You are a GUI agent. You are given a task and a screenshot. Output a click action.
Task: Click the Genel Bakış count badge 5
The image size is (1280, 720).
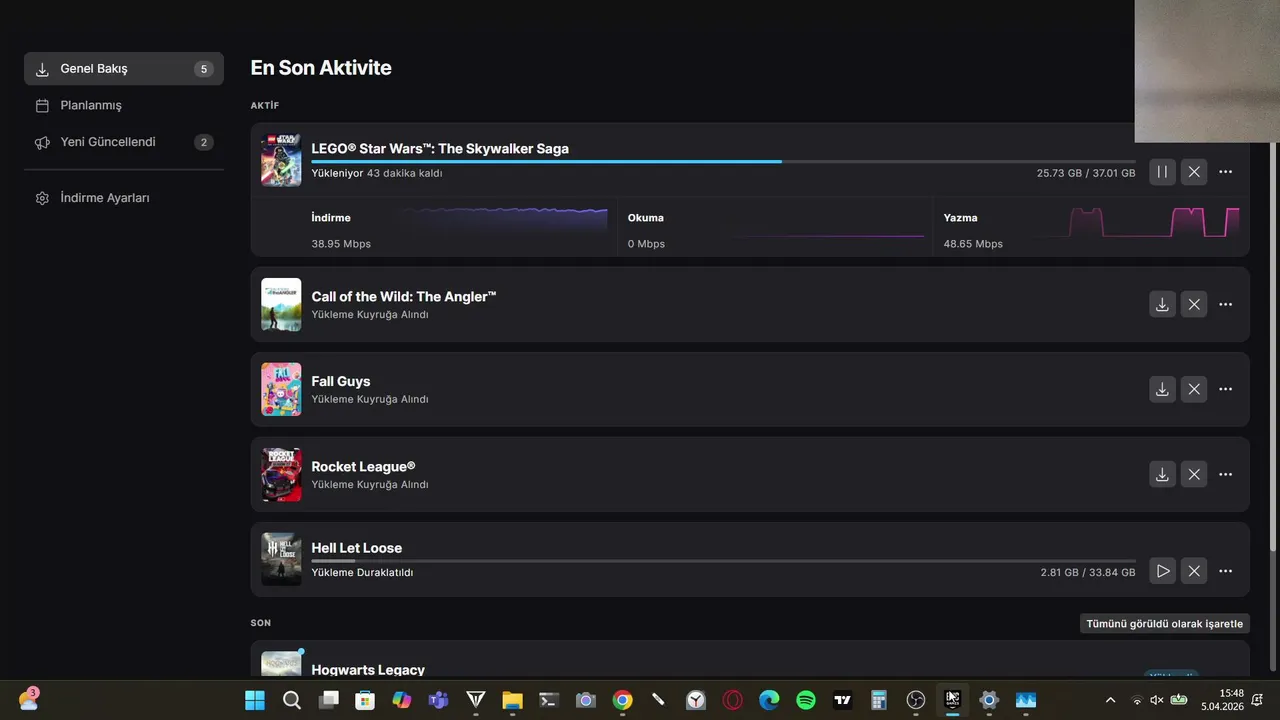[204, 69]
